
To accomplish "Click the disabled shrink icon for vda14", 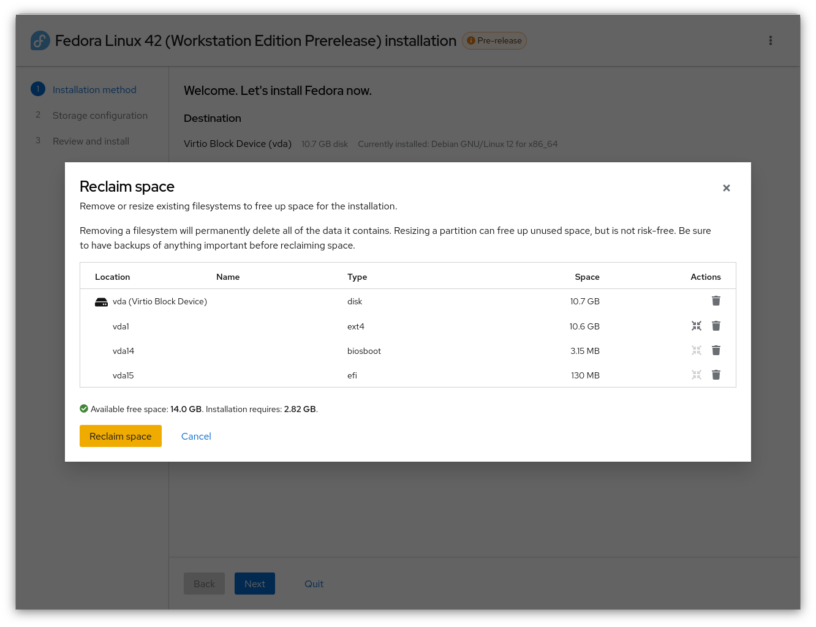I will click(x=696, y=350).
